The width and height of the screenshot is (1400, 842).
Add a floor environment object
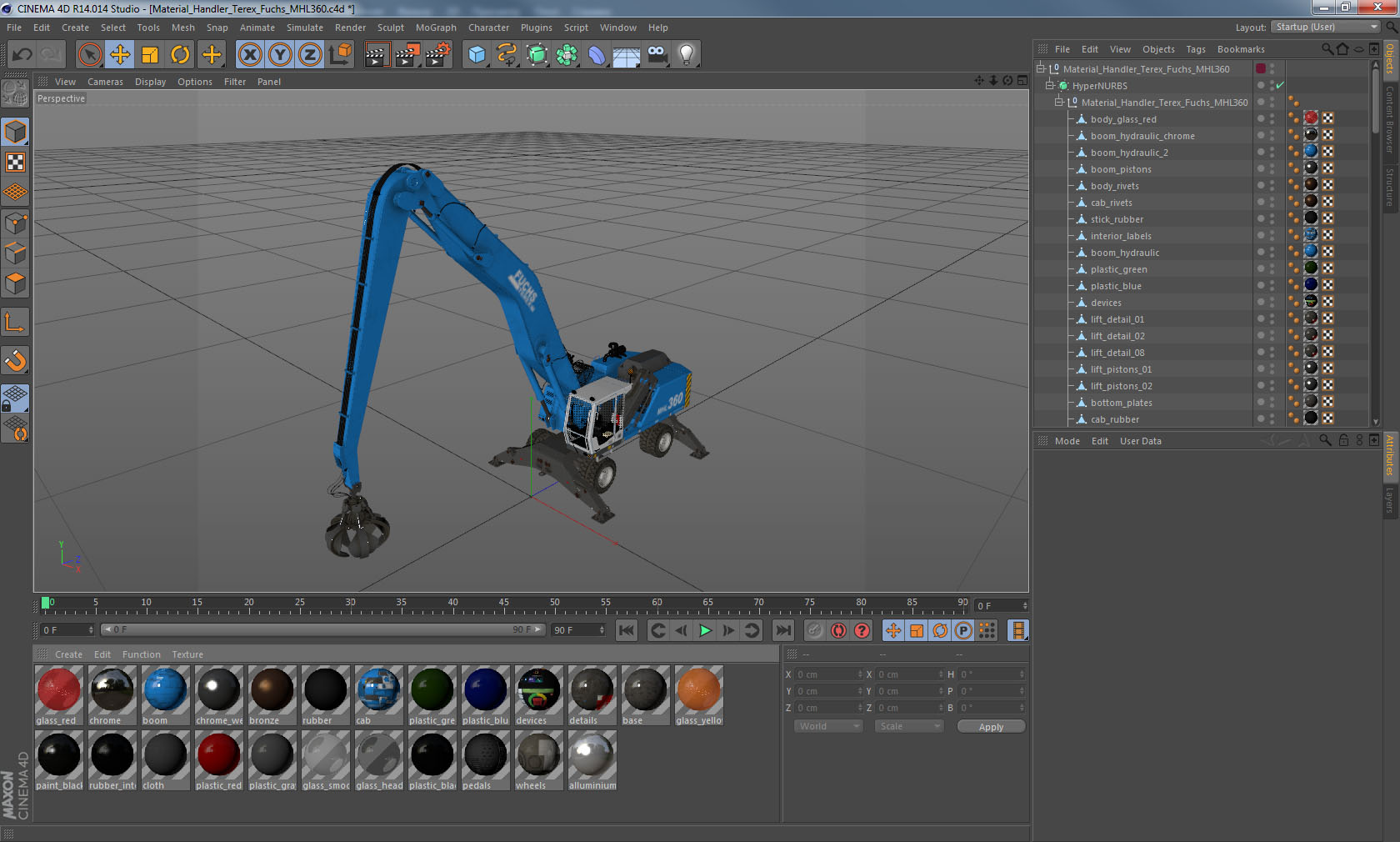[627, 55]
